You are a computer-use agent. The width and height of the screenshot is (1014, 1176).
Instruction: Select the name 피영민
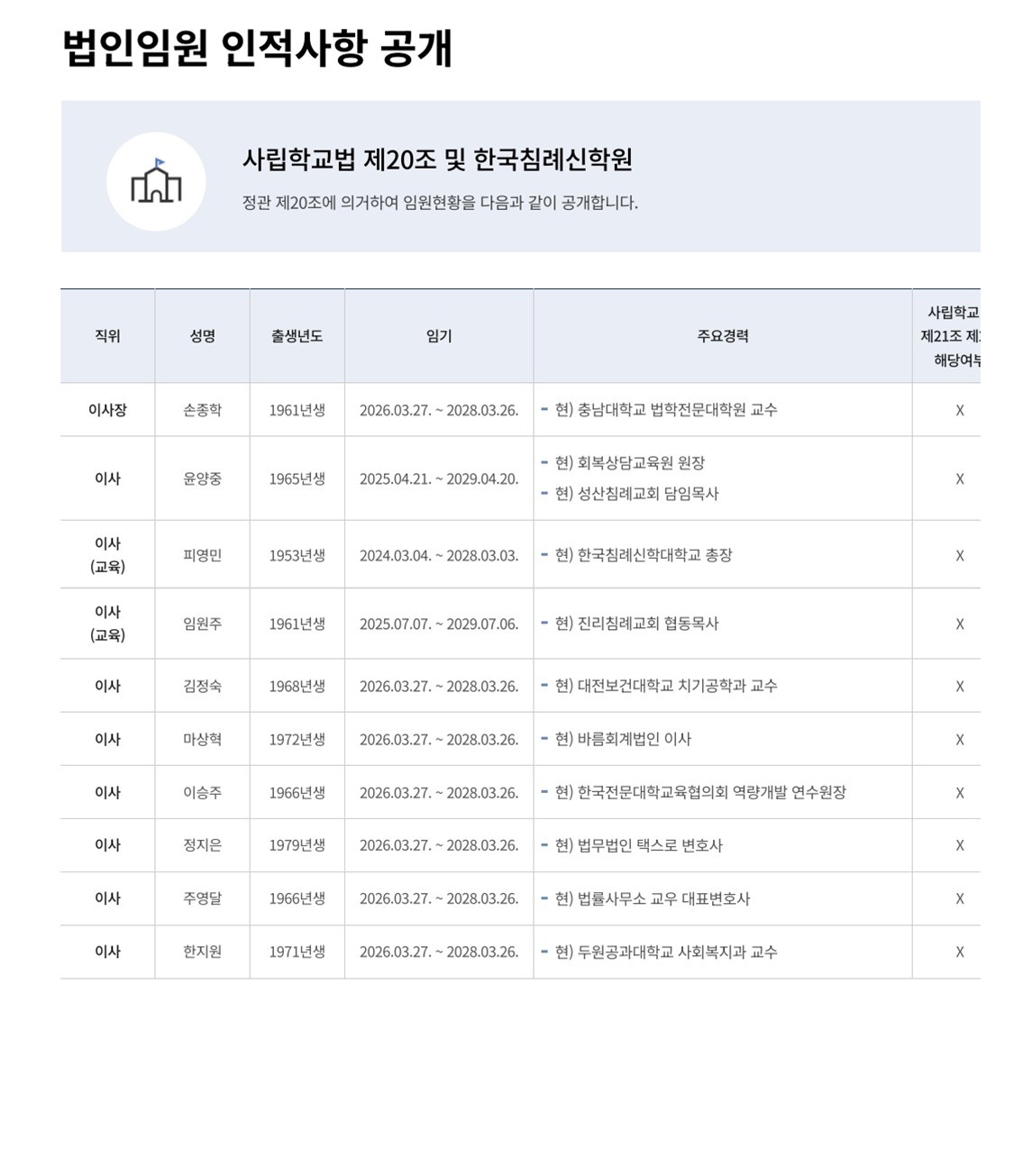click(202, 555)
